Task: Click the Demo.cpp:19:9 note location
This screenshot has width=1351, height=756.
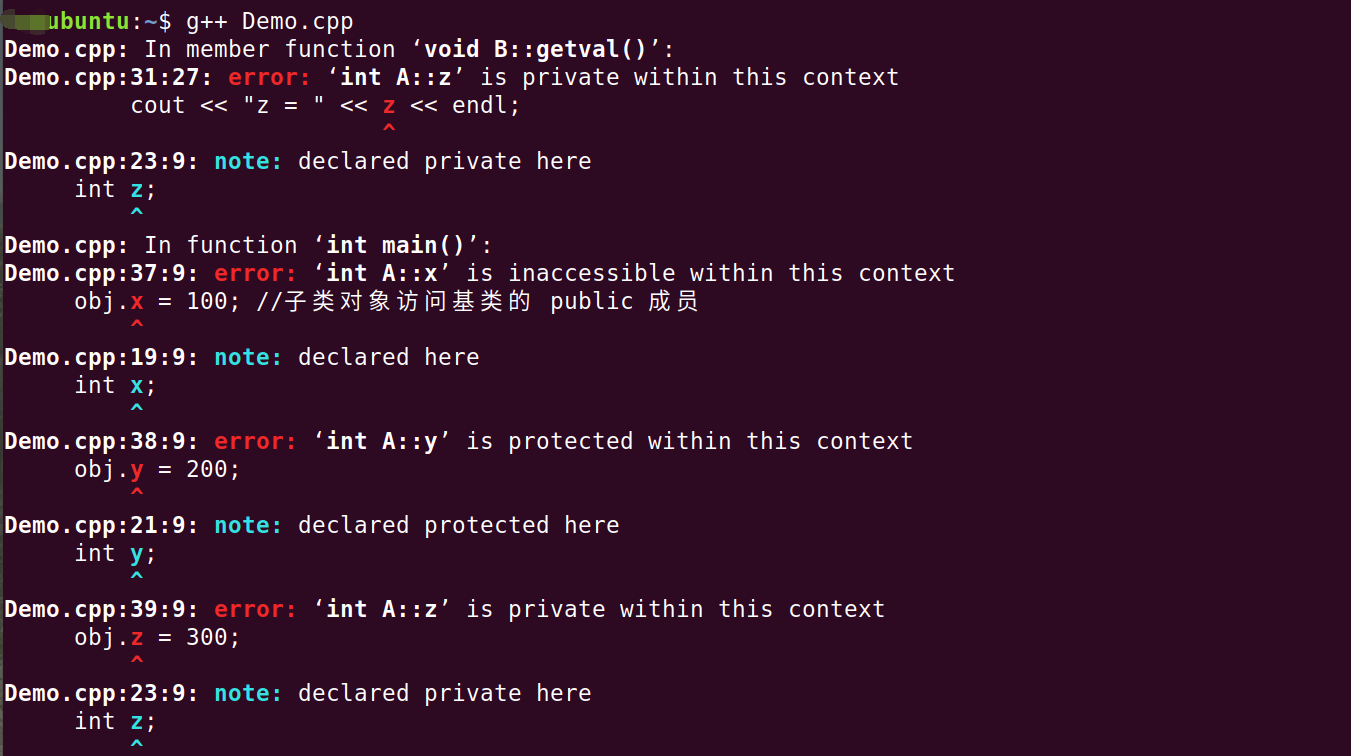Action: coord(100,357)
